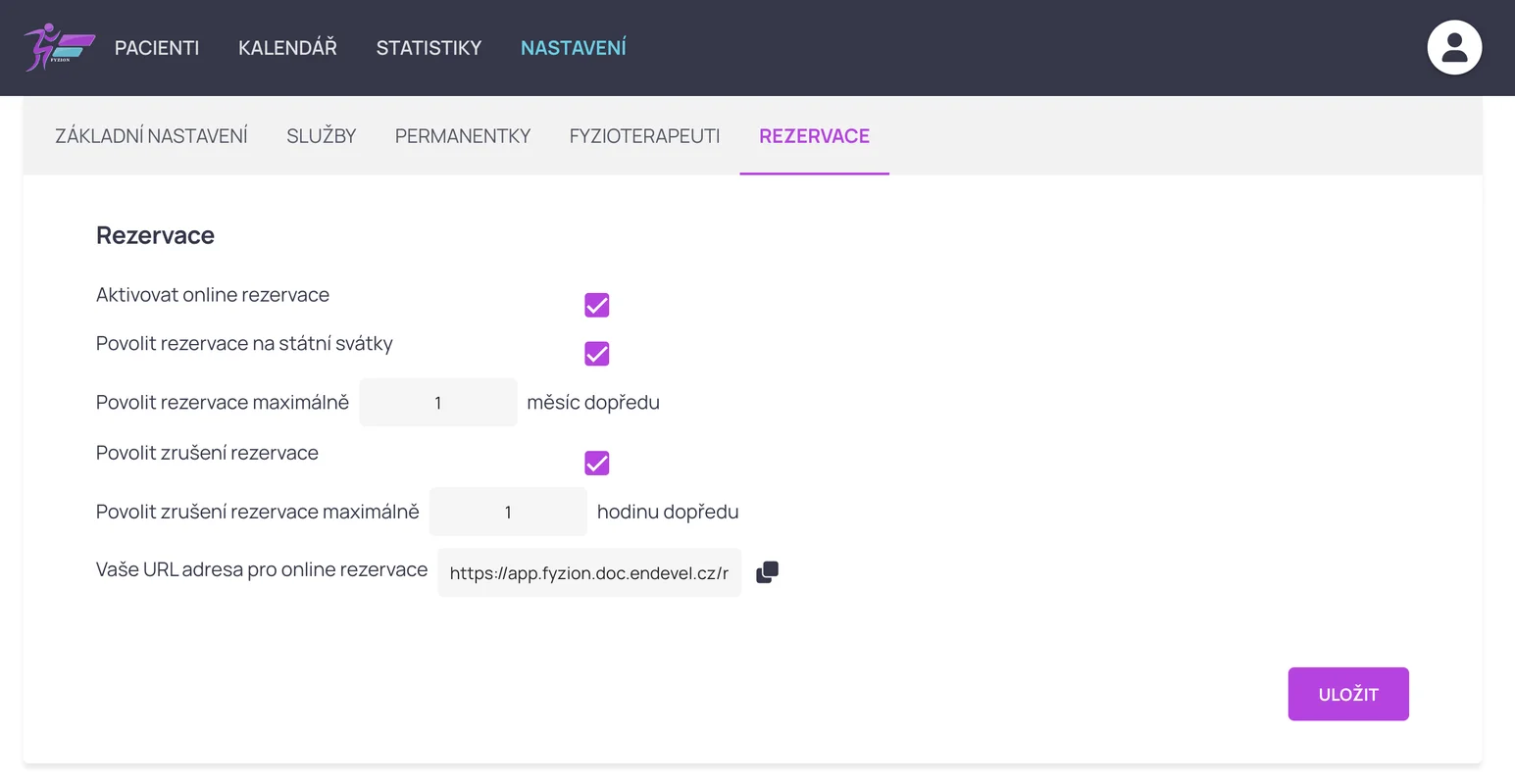This screenshot has width=1515, height=784.
Task: Click the Rezervace section heading
Action: [x=155, y=235]
